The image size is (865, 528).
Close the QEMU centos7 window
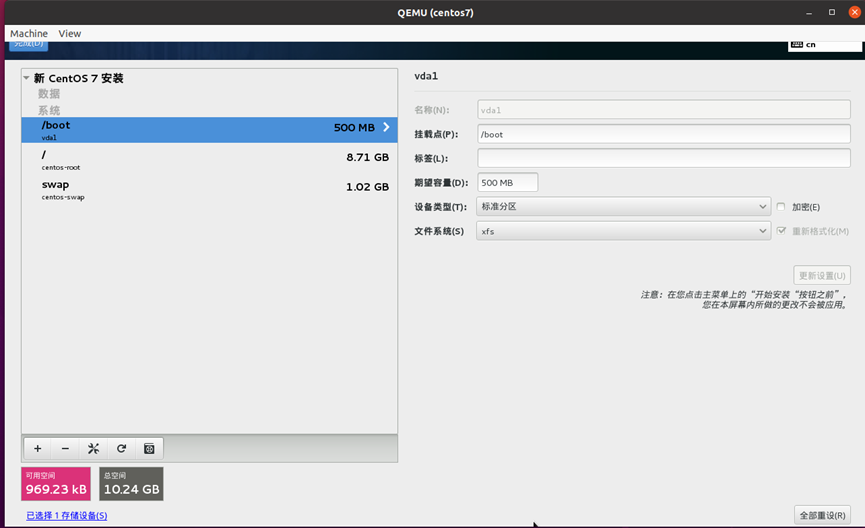click(x=855, y=12)
